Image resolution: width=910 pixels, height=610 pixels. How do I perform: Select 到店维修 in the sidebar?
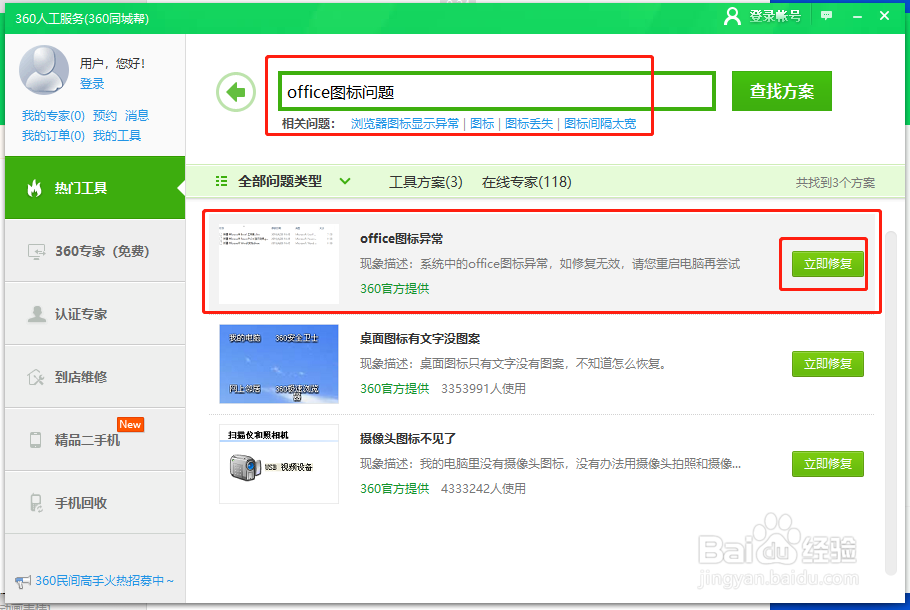(95, 377)
